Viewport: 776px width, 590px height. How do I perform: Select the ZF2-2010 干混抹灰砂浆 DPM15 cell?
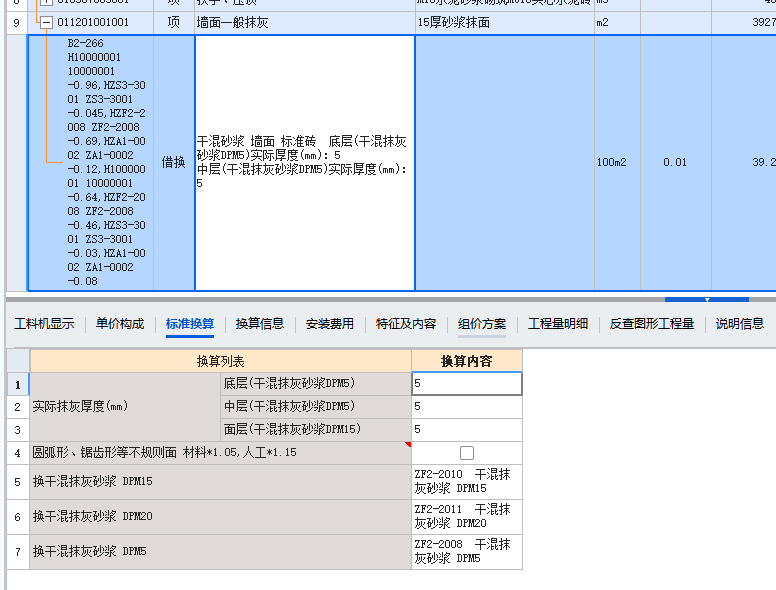click(467, 482)
